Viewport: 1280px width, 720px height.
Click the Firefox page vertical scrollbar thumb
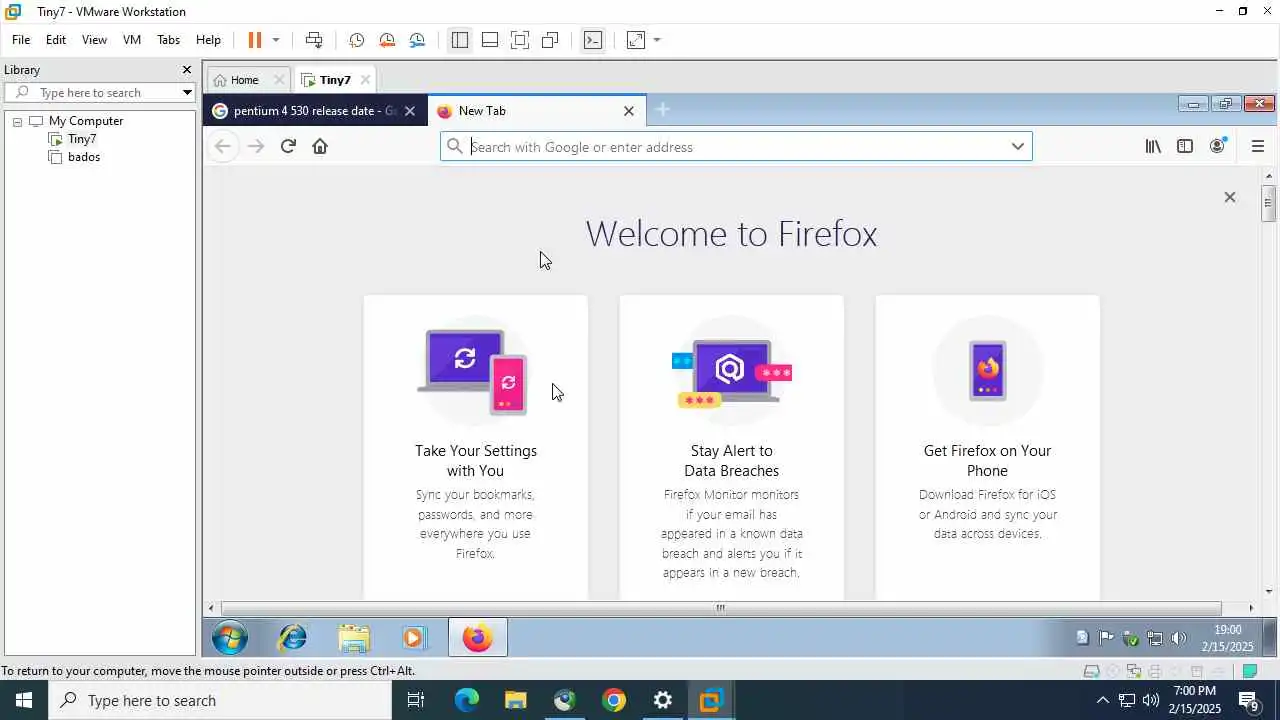pyautogui.click(x=1268, y=204)
